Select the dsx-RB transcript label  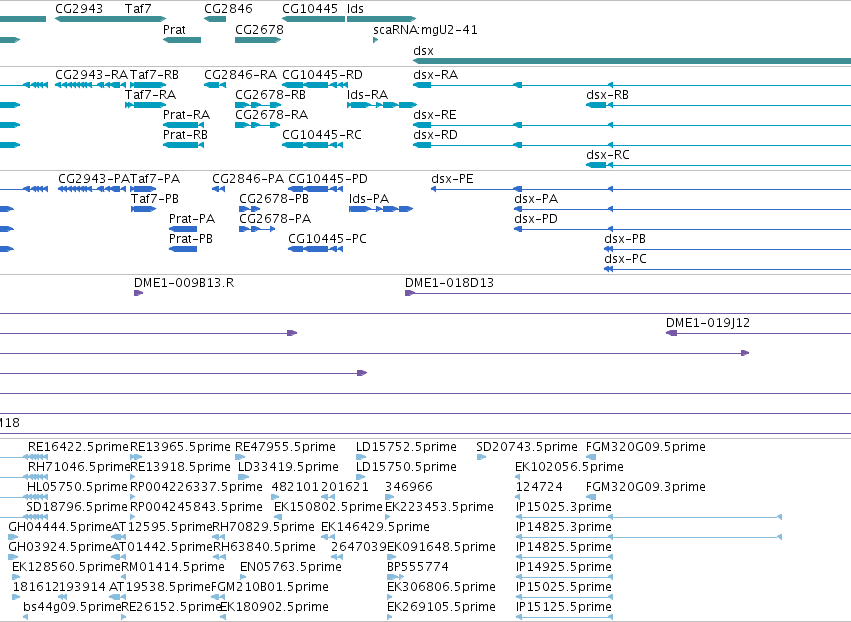pos(607,94)
